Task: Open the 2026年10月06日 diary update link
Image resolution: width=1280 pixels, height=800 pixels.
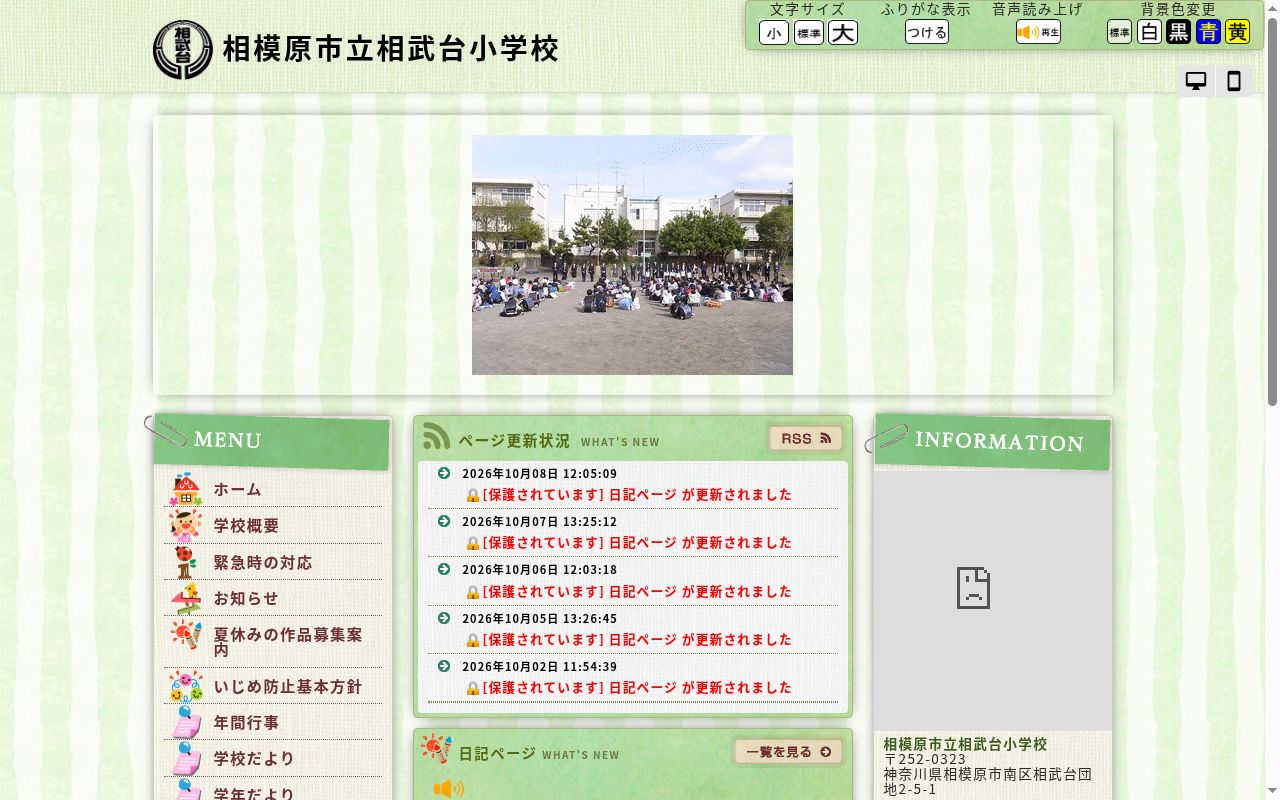Action: coord(637,591)
